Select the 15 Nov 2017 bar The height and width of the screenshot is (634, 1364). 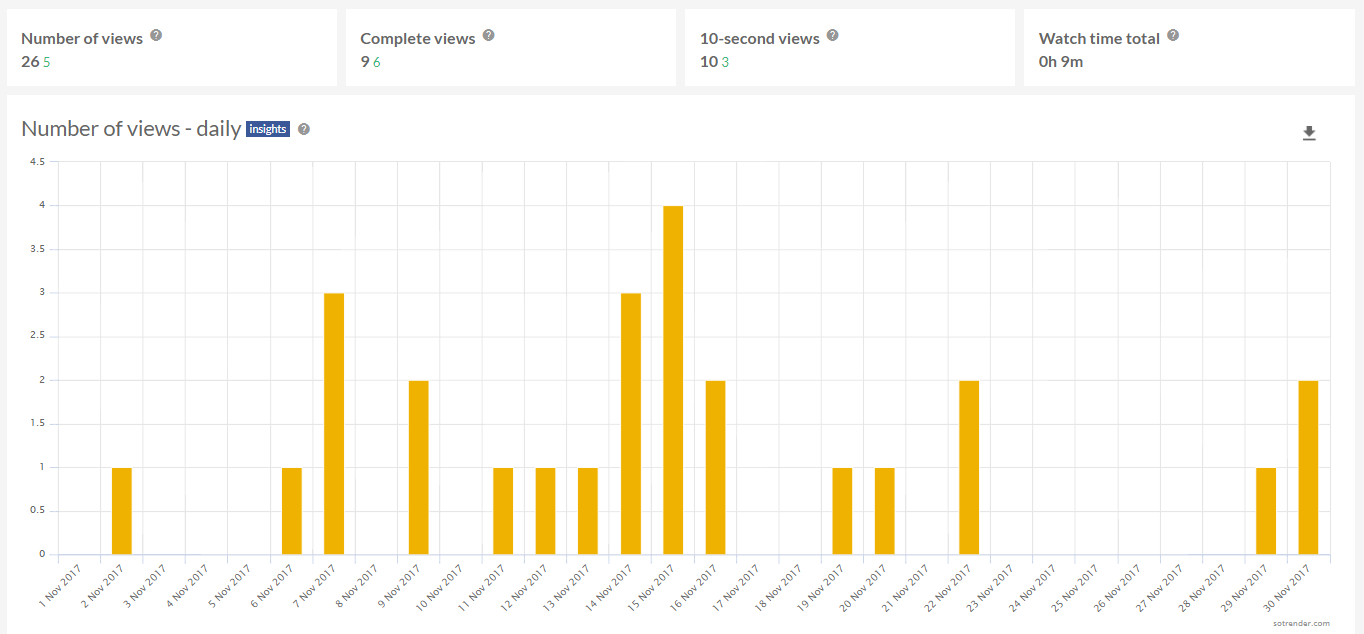coord(673,380)
